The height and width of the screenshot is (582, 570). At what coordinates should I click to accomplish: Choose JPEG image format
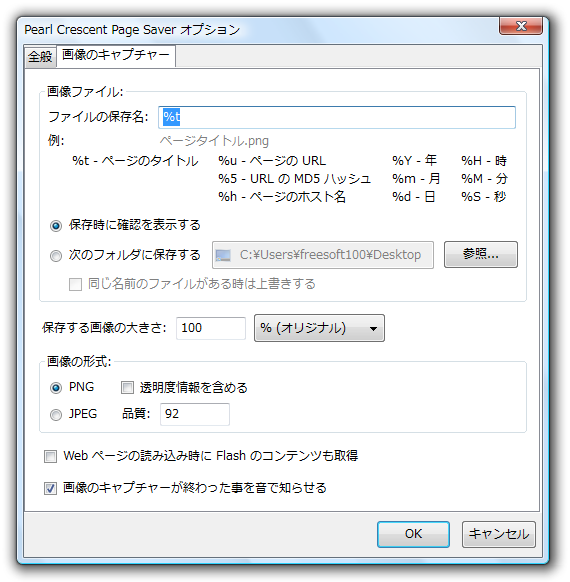pyautogui.click(x=56, y=415)
